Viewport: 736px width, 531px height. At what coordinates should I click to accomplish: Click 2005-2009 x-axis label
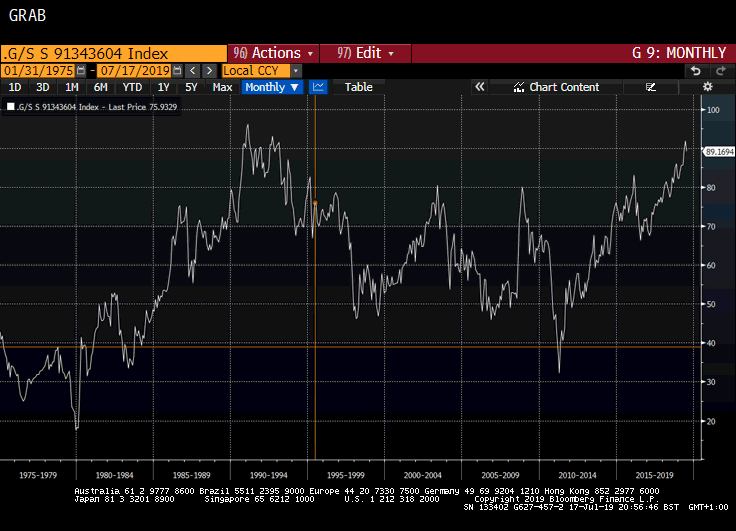[500, 475]
